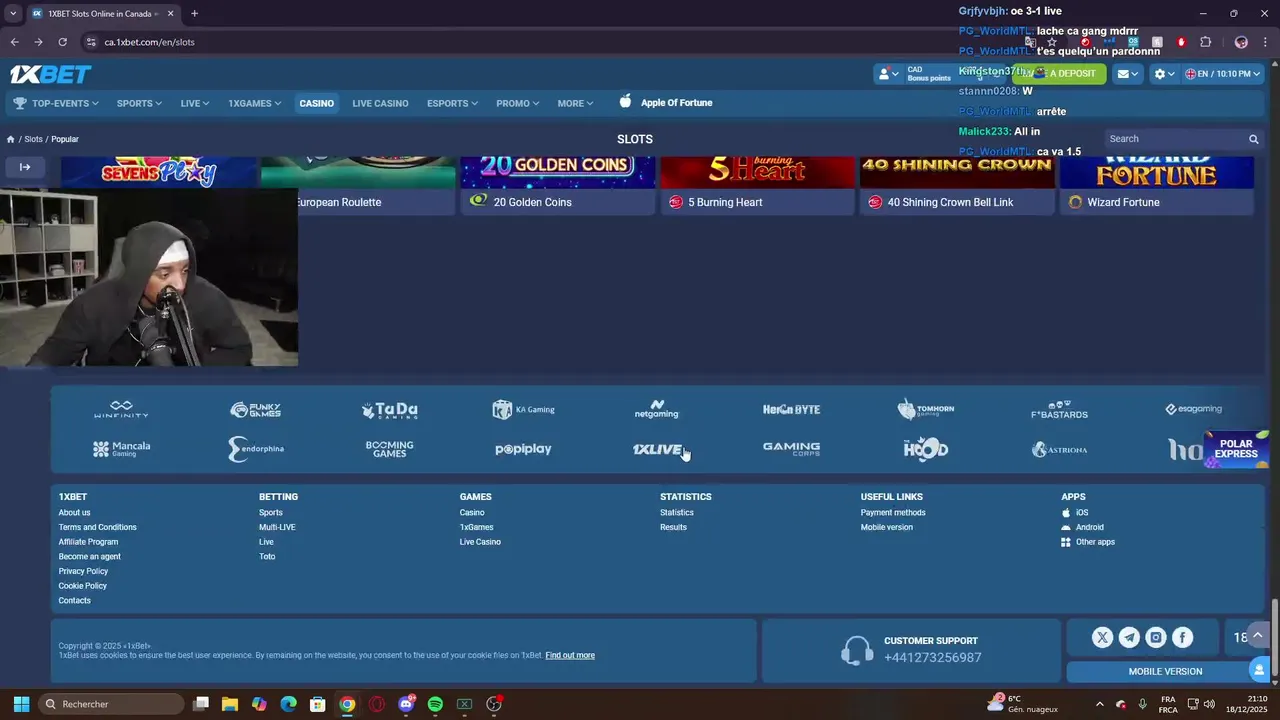Go to LIVE CASINO section

[x=380, y=103]
